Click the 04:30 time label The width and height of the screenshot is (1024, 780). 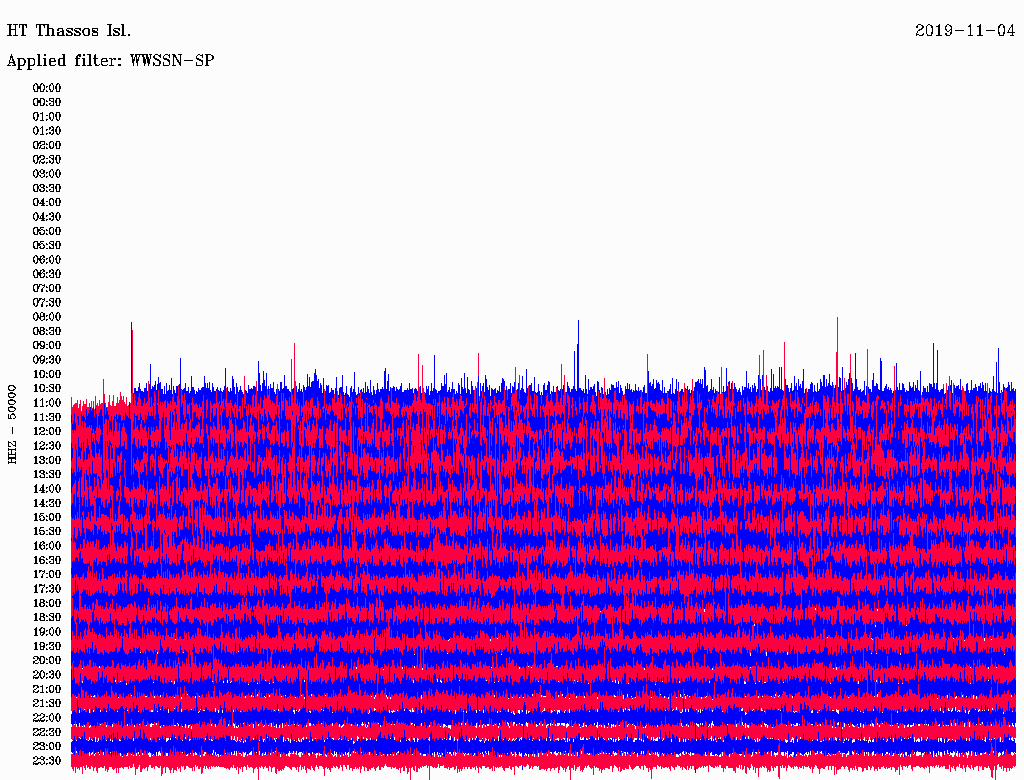(47, 217)
